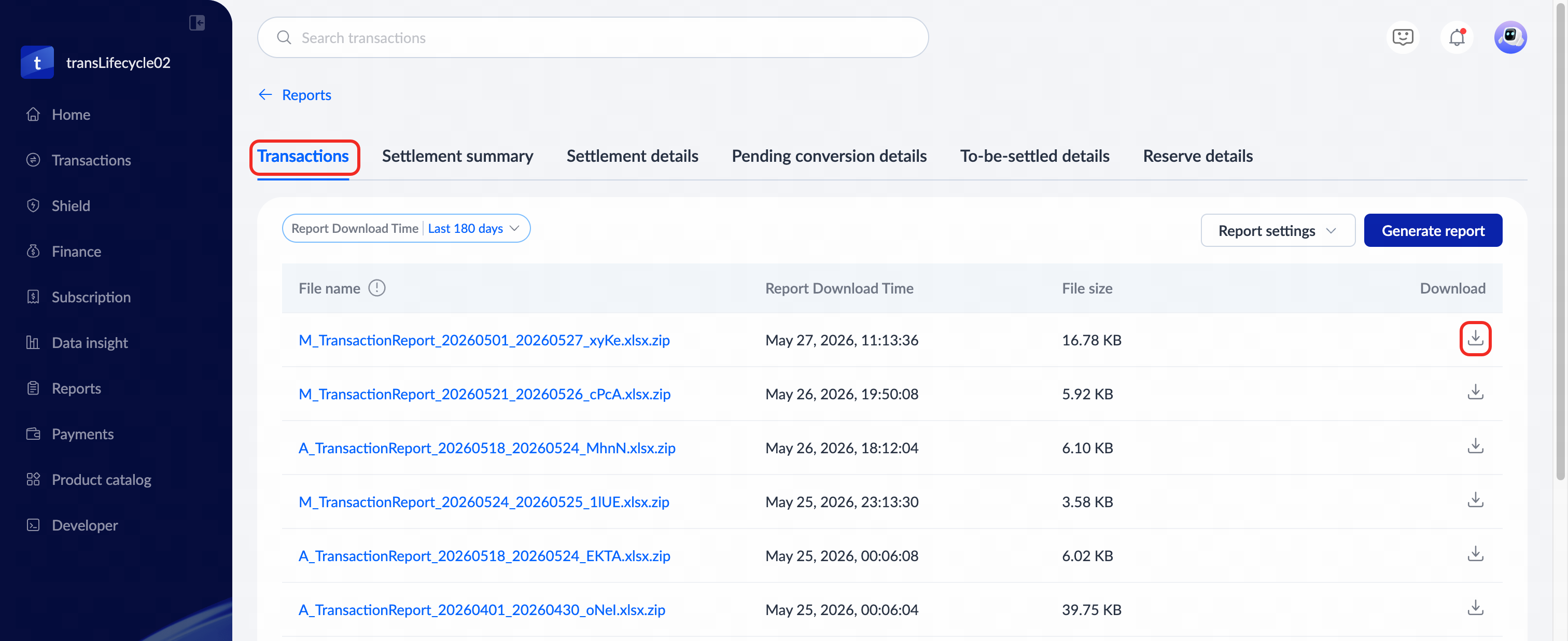Click the back arrow beside Reports
Image resolution: width=1568 pixels, height=641 pixels.
[265, 95]
